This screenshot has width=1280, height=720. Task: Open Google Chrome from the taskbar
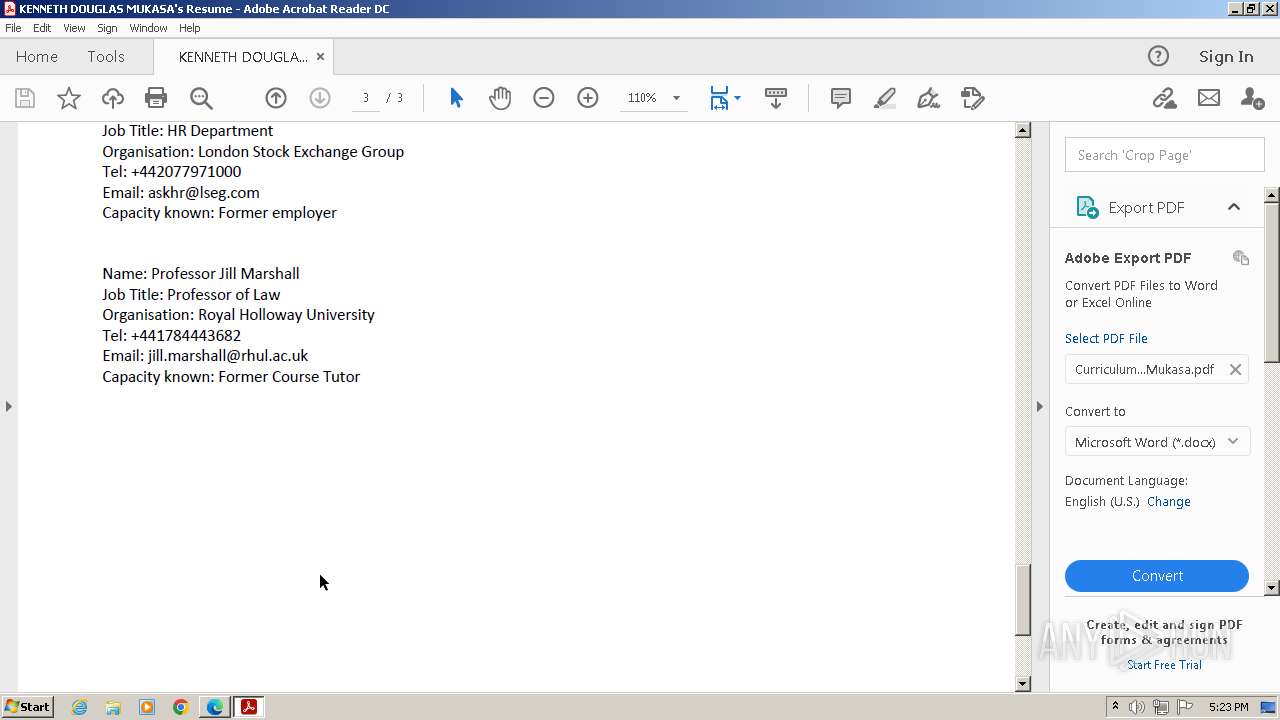tap(181, 707)
